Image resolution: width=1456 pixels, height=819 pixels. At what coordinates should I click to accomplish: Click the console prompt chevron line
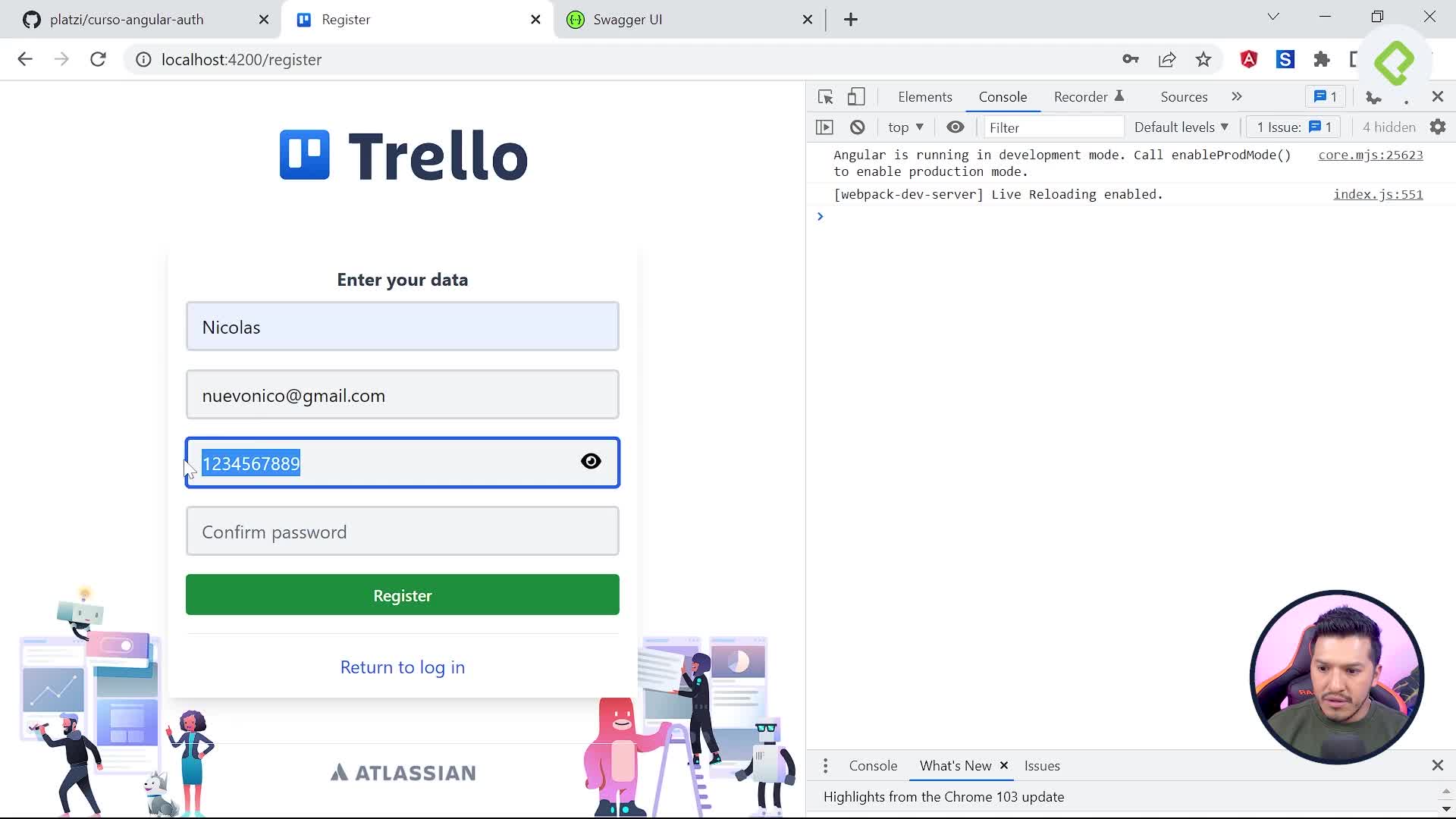pyautogui.click(x=1130, y=217)
